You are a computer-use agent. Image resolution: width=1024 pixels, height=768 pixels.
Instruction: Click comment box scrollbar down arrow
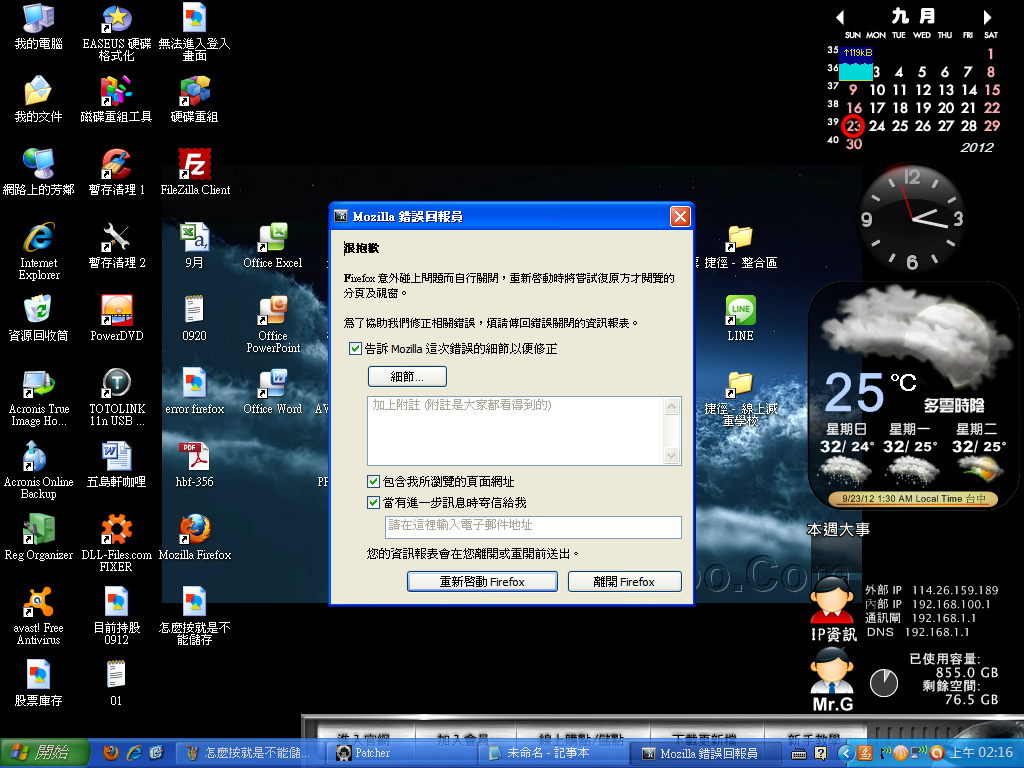point(672,455)
